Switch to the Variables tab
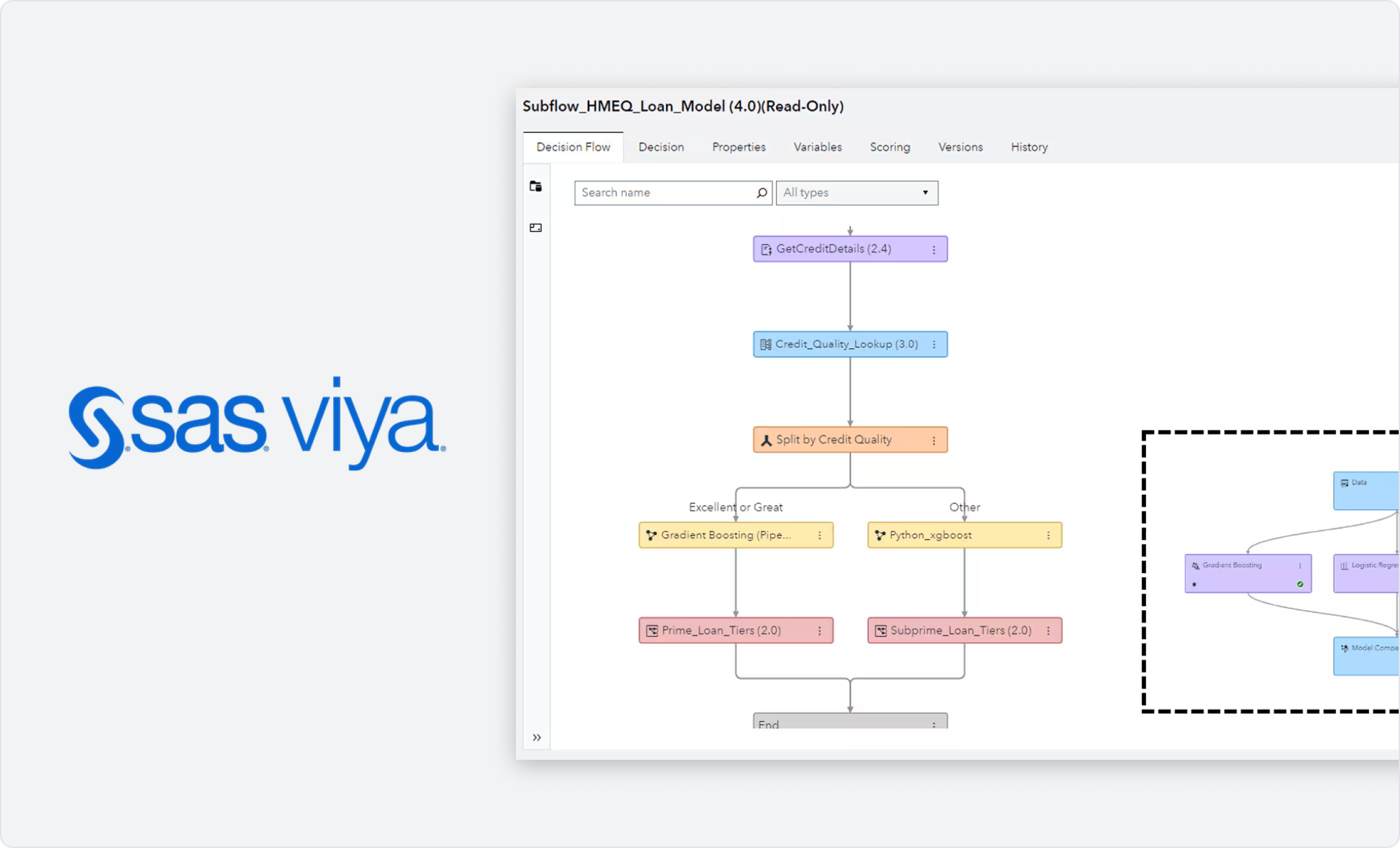Viewport: 1400px width, 848px height. 817,147
